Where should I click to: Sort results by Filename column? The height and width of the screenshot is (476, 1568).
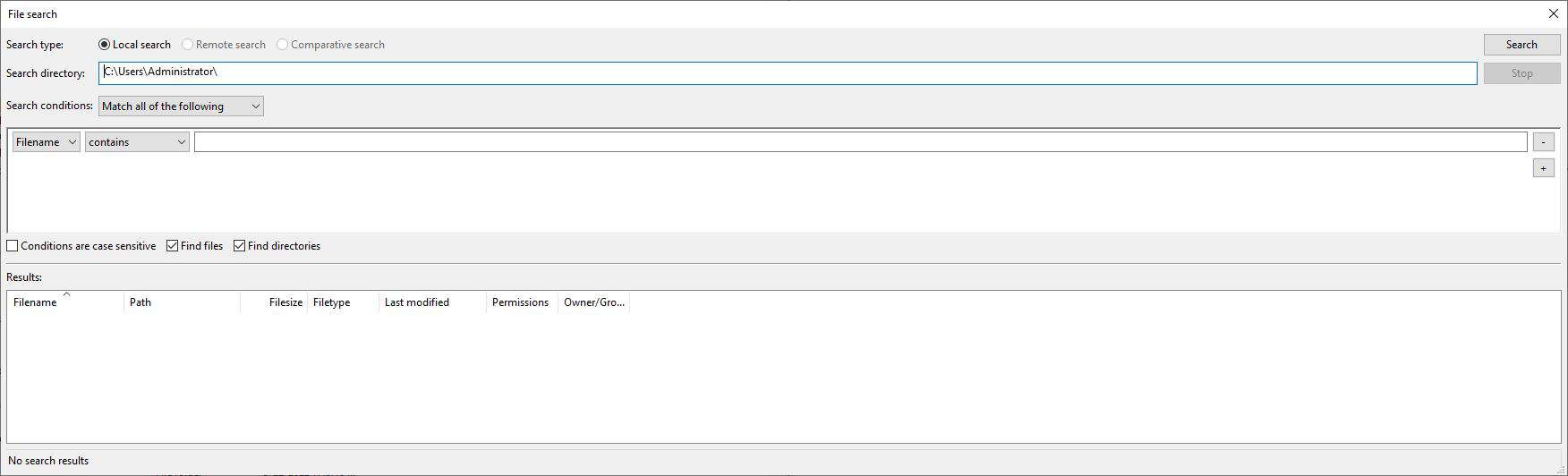coord(65,302)
